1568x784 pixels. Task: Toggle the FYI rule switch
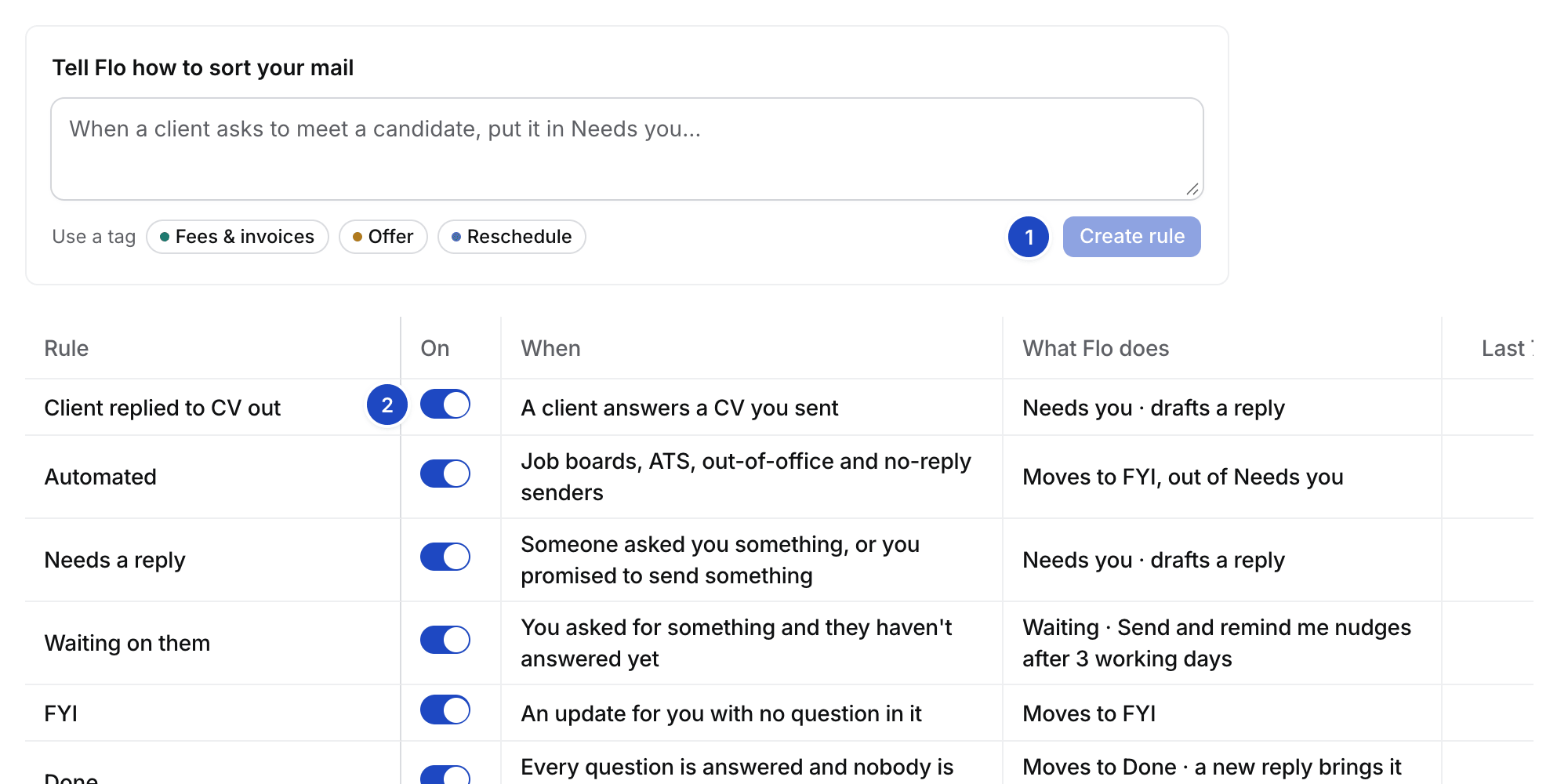click(445, 710)
